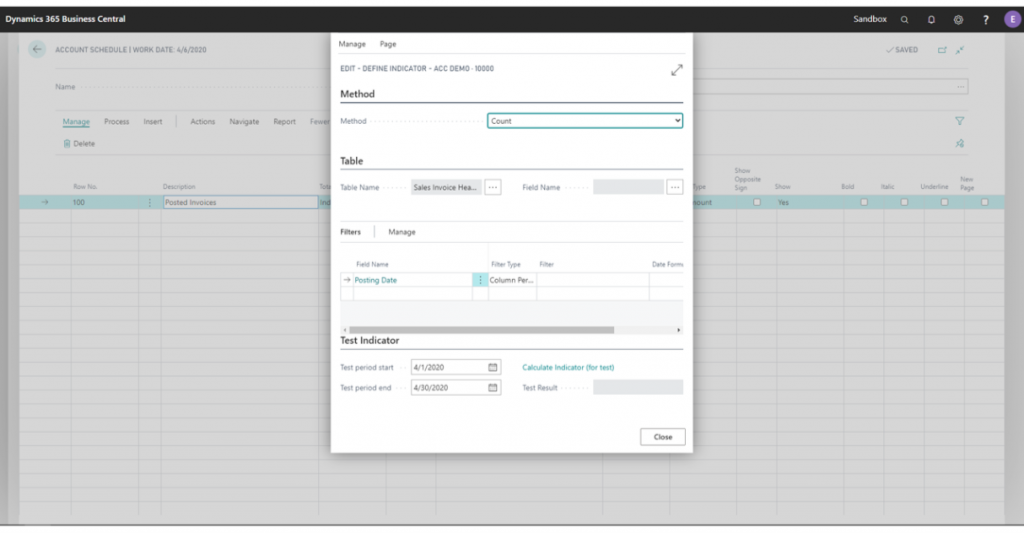Open Table Name lookup ellipsis button
The height and width of the screenshot is (533, 1024).
pyautogui.click(x=493, y=187)
